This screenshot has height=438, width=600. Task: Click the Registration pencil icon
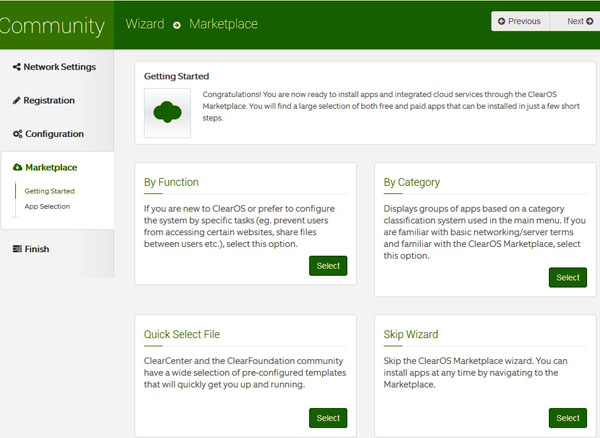pyautogui.click(x=16, y=101)
